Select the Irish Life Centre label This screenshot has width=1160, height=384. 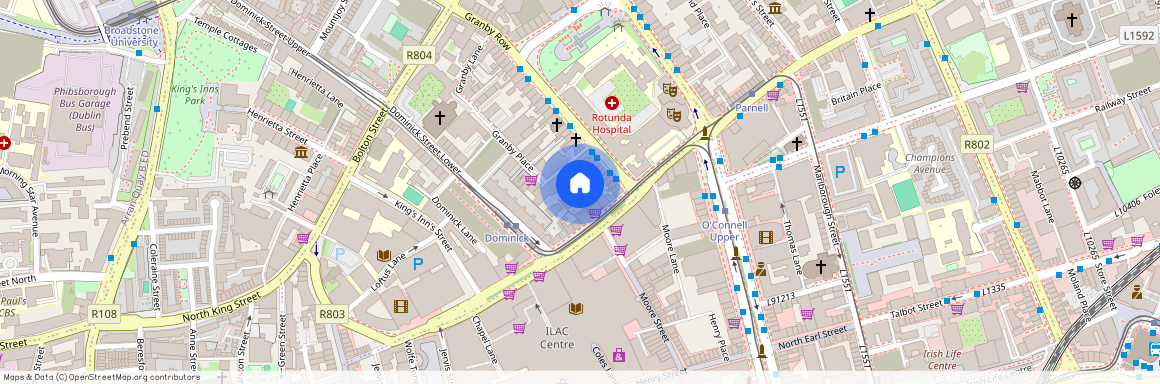[x=941, y=360]
